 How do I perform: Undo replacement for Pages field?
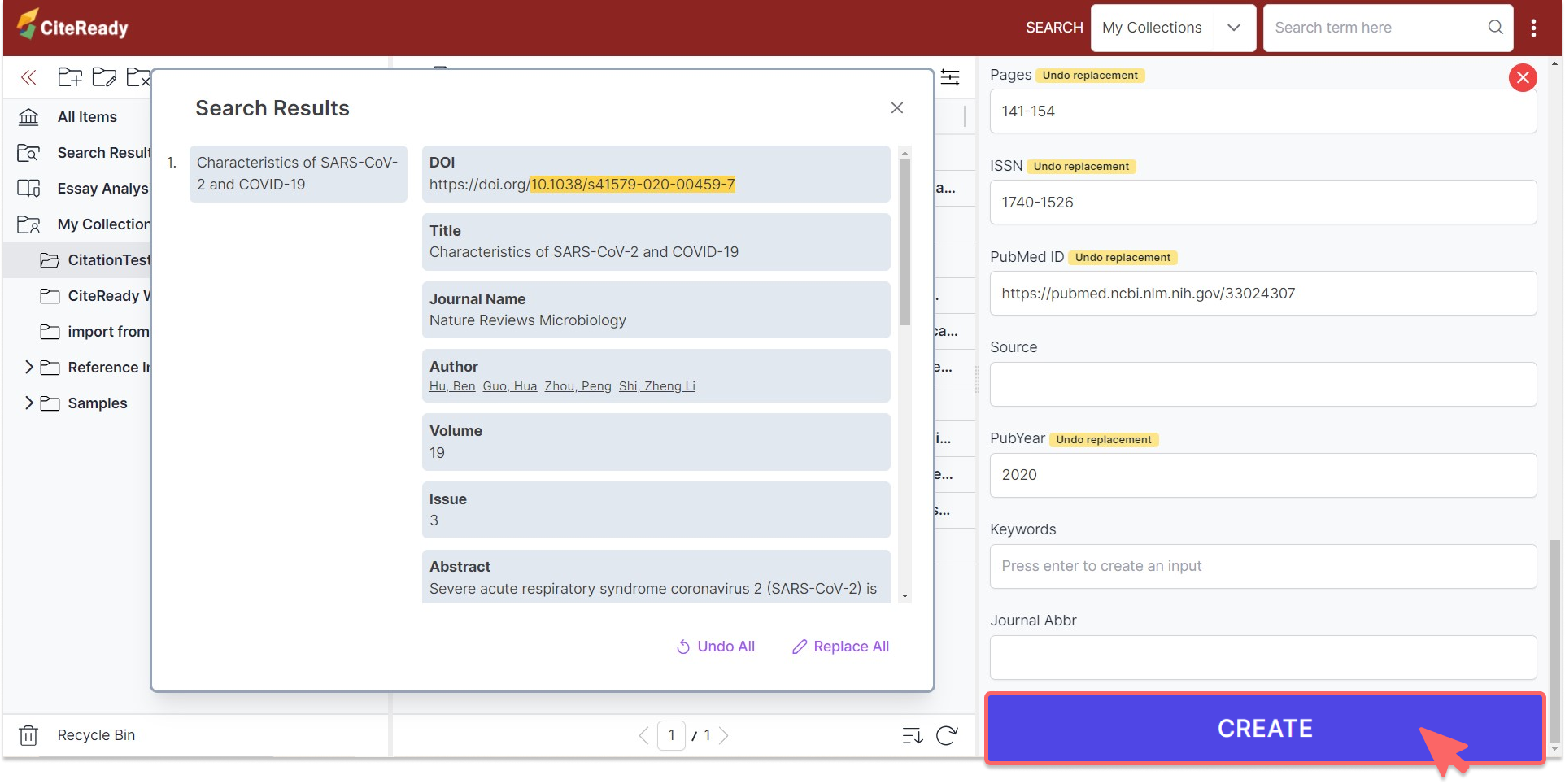(x=1090, y=76)
